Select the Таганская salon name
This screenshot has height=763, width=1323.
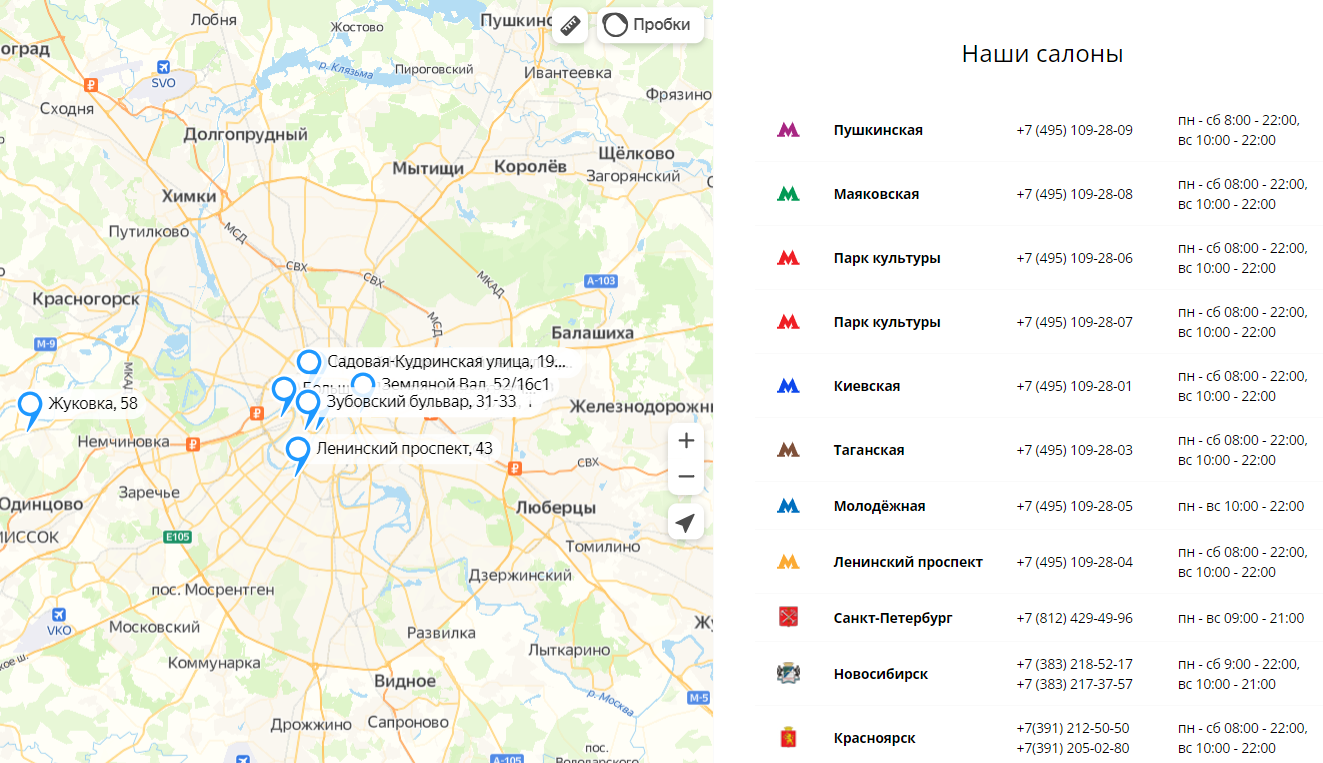(x=869, y=450)
